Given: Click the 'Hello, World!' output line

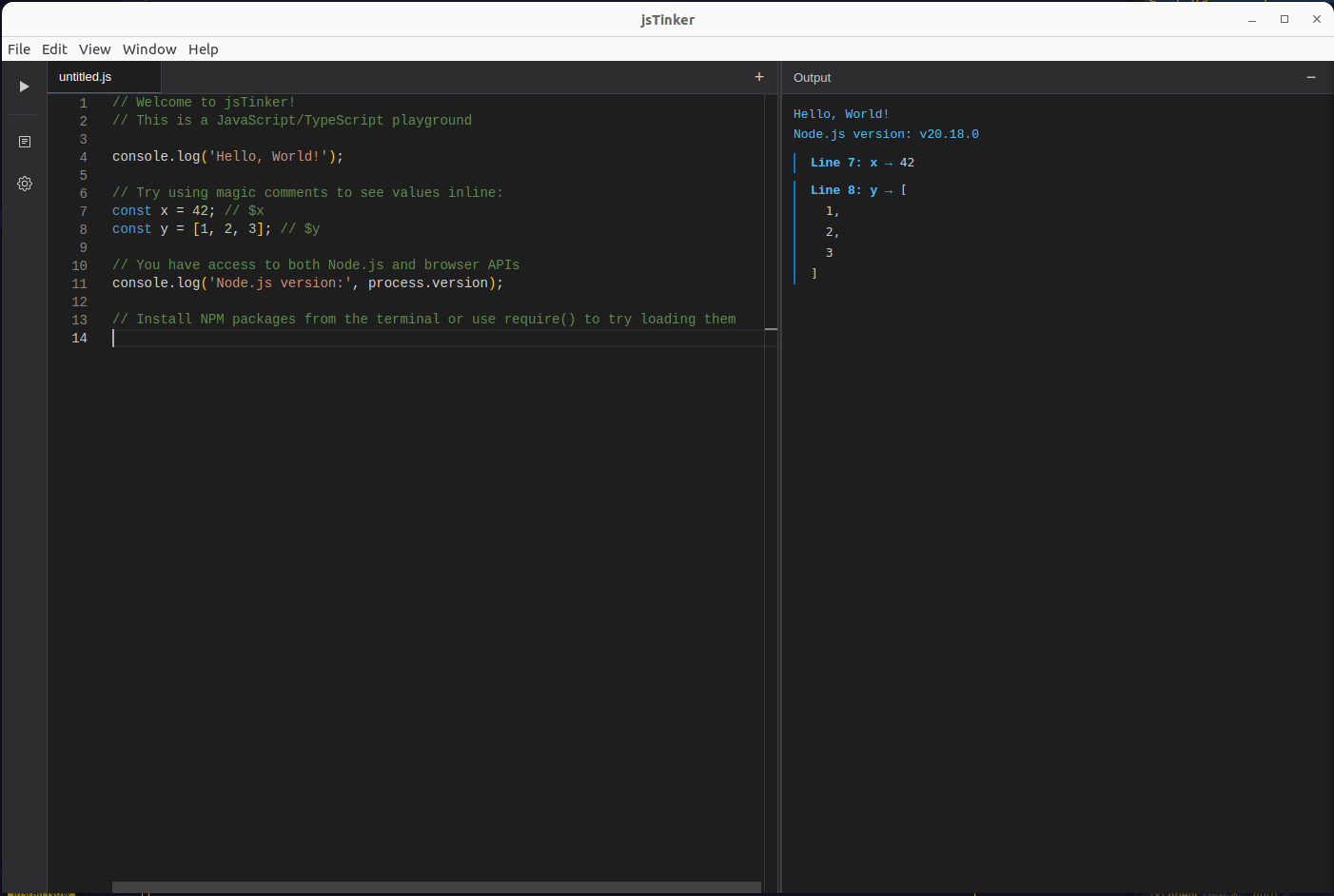Looking at the screenshot, I should pos(841,114).
